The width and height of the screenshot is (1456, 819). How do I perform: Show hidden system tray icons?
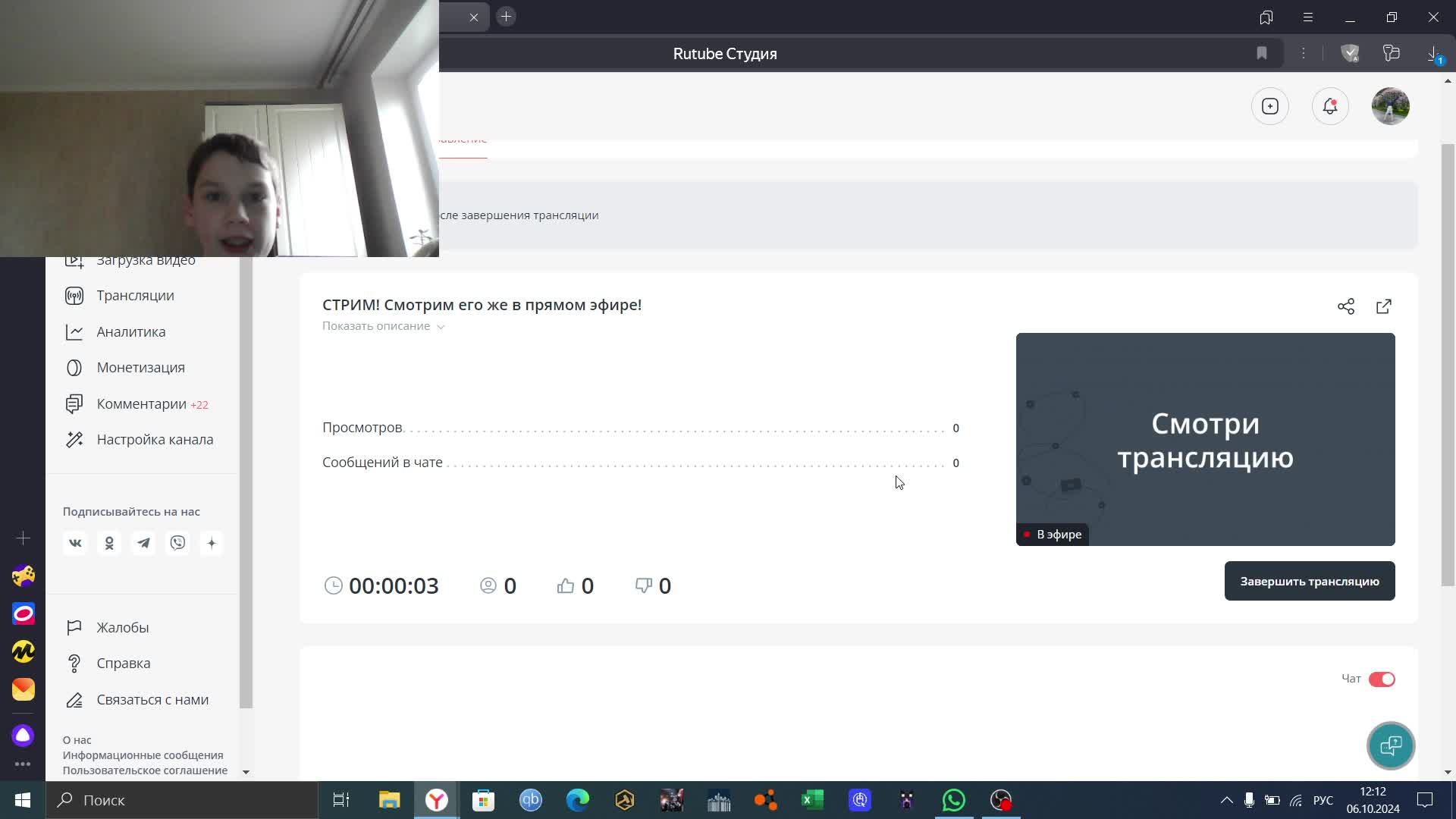pos(1226,800)
